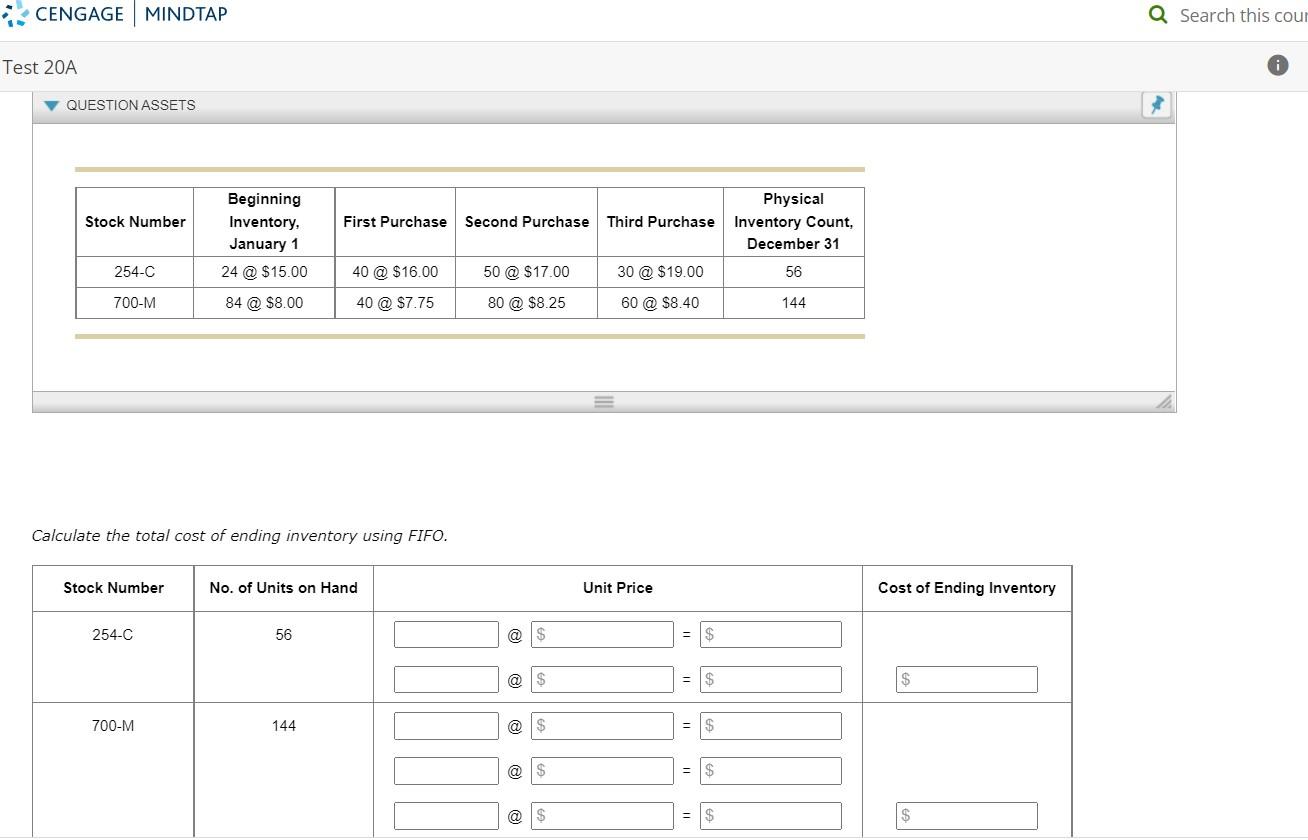The image size is (1308, 840).
Task: Click first unit price field for 254-C
Action: pos(602,634)
